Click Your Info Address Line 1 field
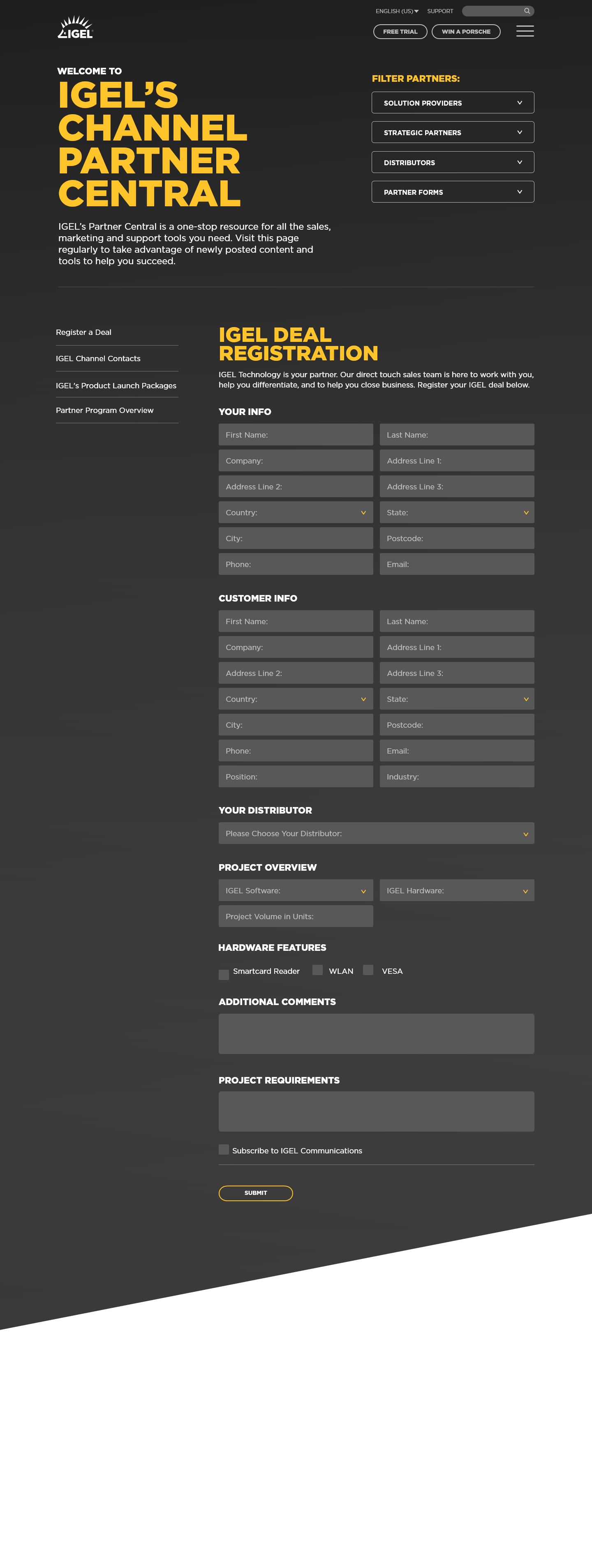The width and height of the screenshot is (592, 1568). tap(457, 461)
